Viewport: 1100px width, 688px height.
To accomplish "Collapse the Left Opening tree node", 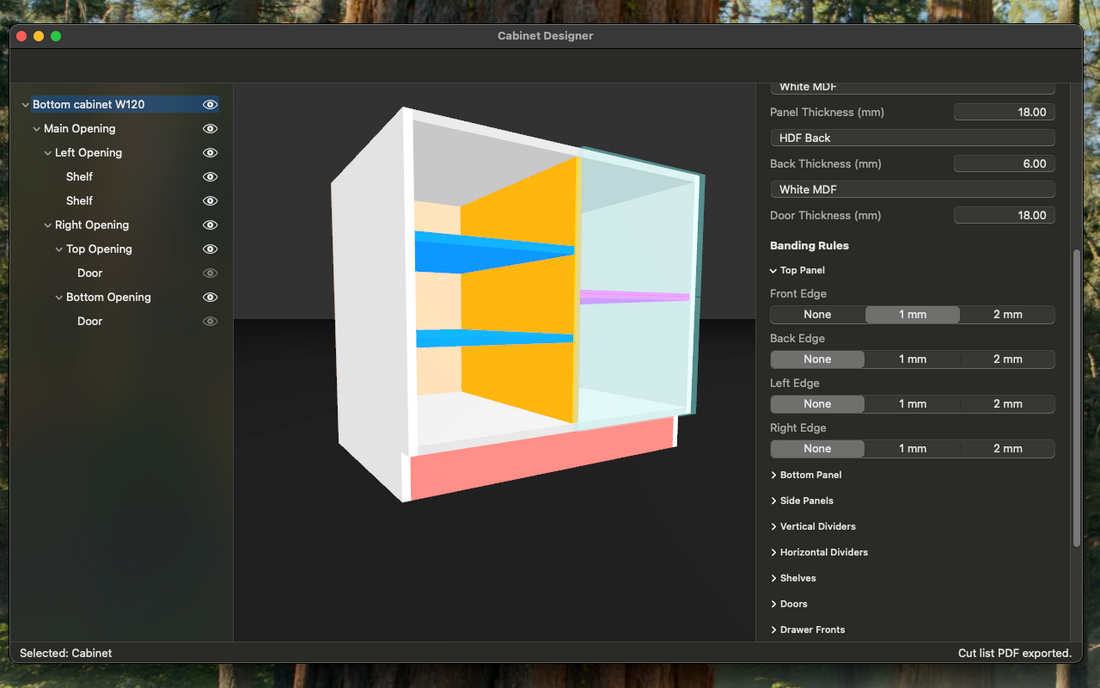I will tap(46, 152).
